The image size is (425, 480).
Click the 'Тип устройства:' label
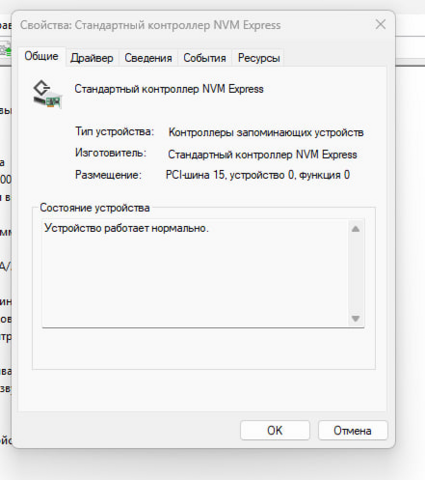pyautogui.click(x=114, y=132)
